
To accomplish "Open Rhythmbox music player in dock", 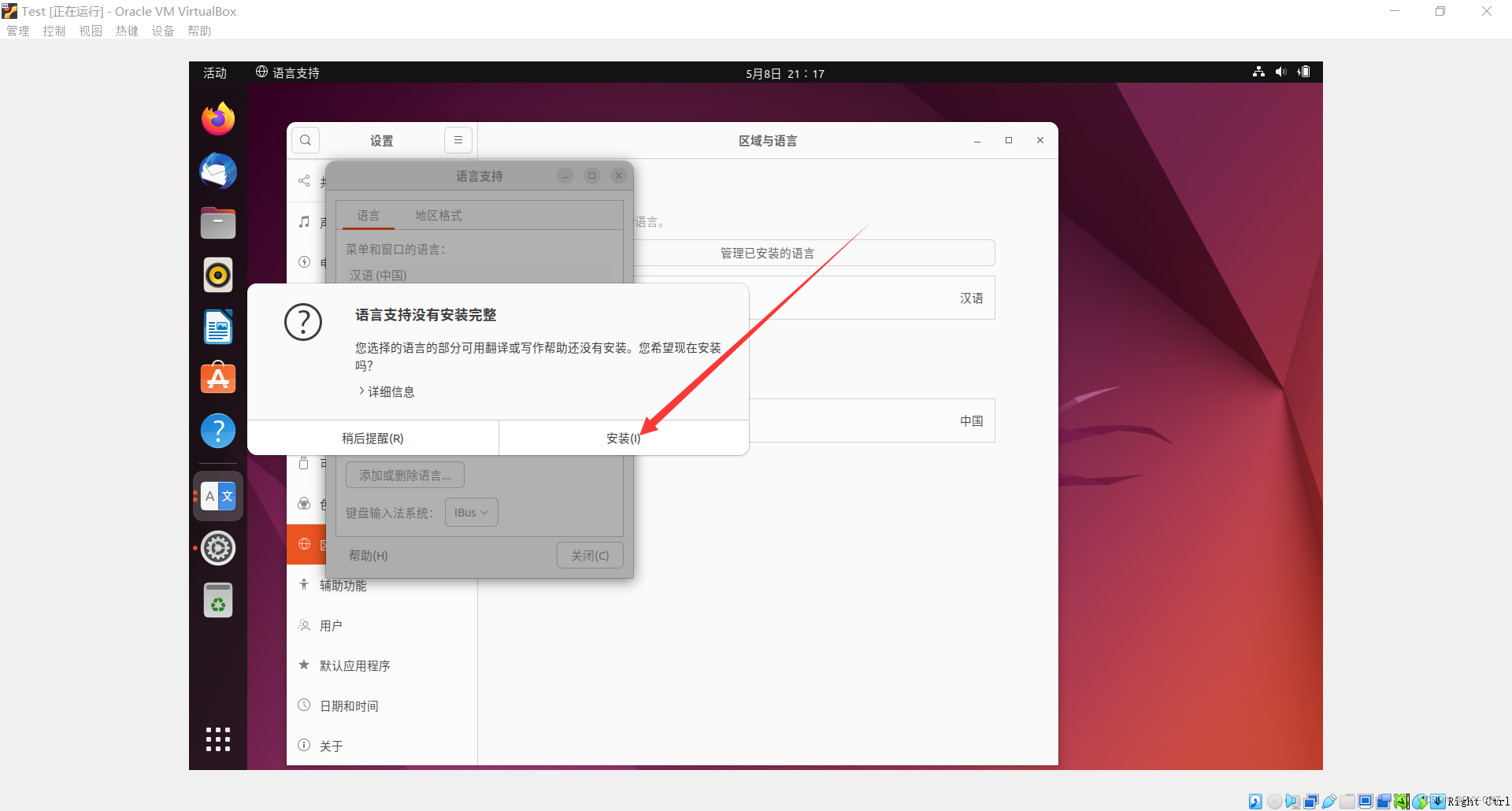I will click(x=218, y=275).
